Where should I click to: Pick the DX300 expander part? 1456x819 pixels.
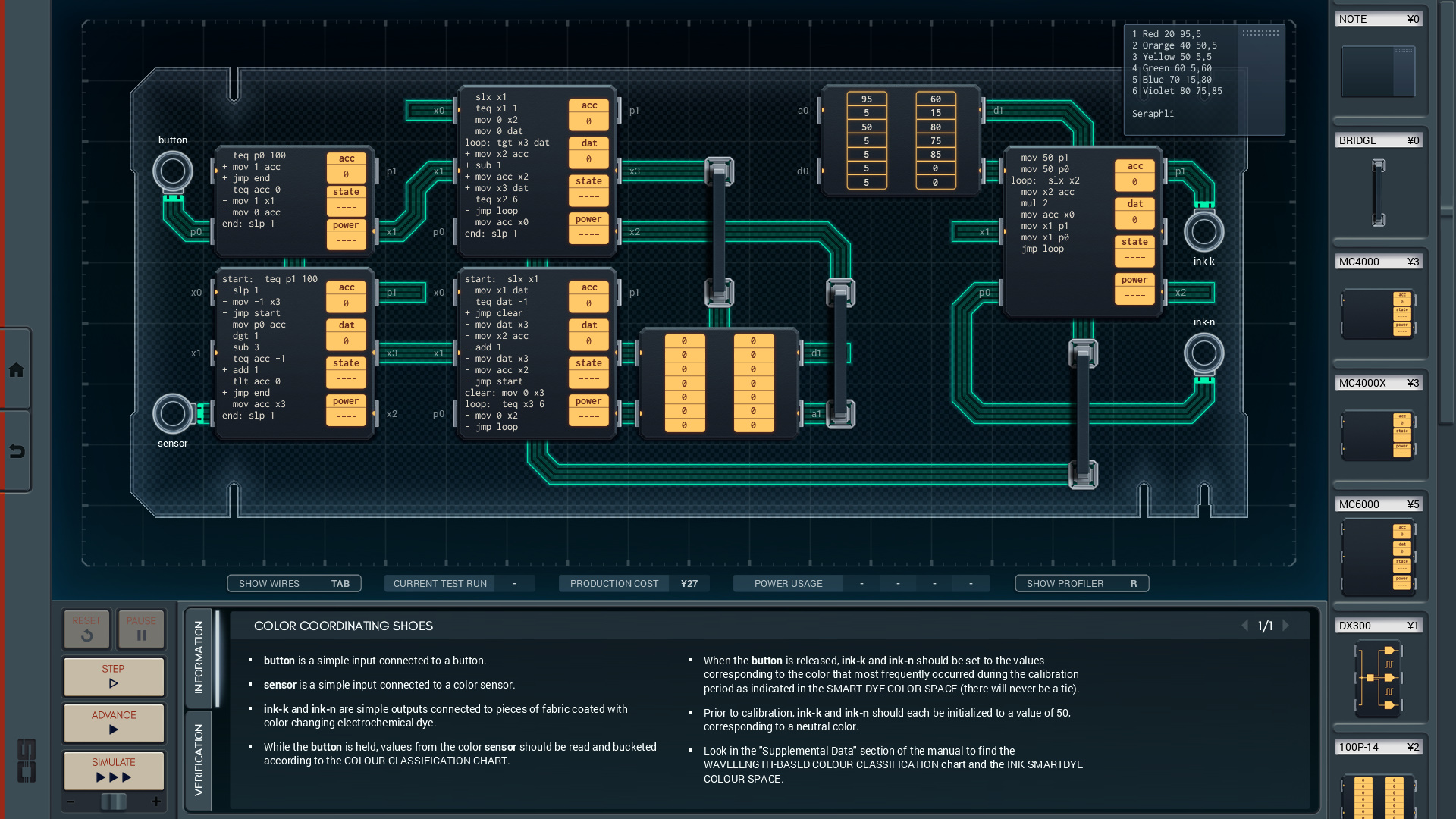[x=1378, y=678]
